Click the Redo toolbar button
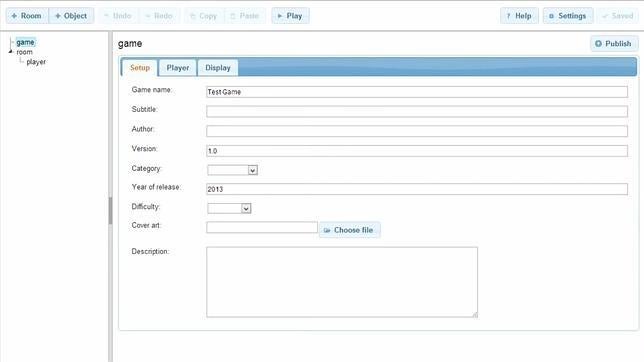Viewport: 644px width, 362px height. (159, 16)
